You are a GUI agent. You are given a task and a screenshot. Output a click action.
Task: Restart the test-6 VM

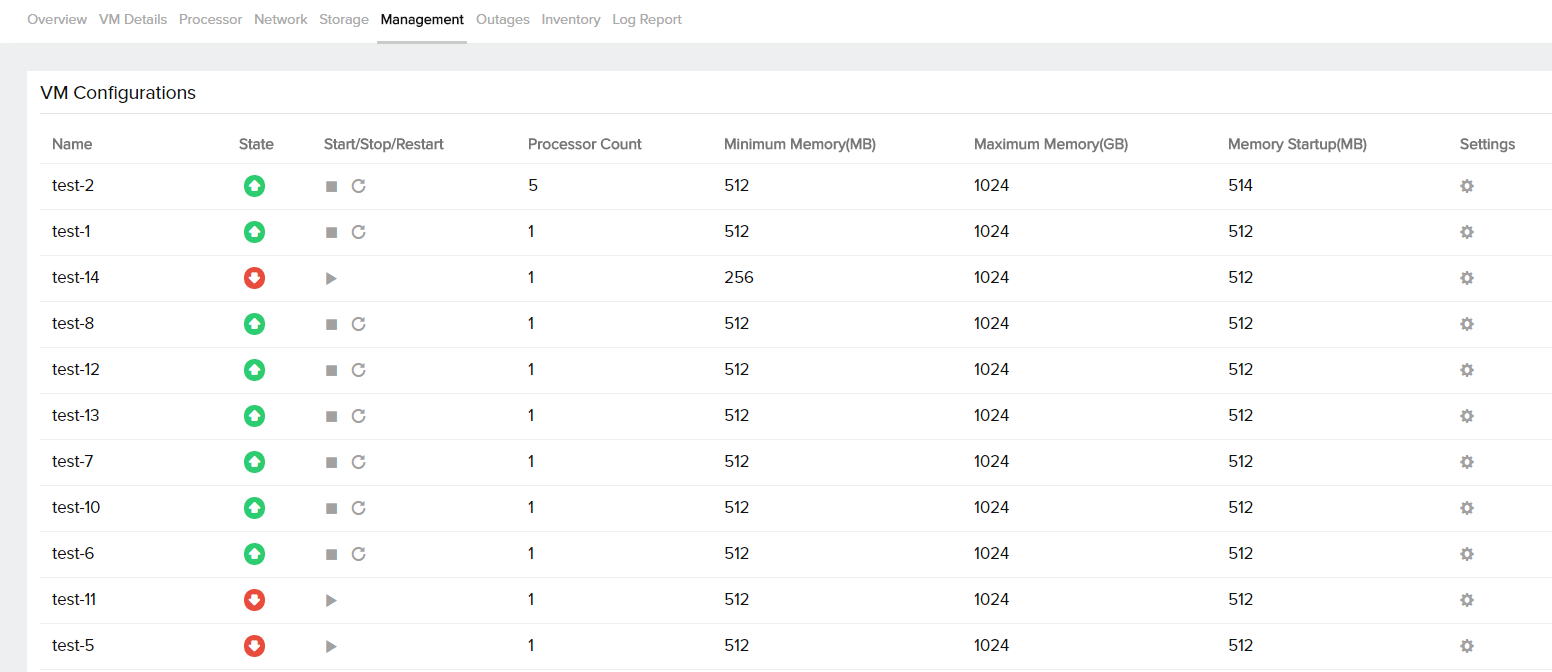359,554
